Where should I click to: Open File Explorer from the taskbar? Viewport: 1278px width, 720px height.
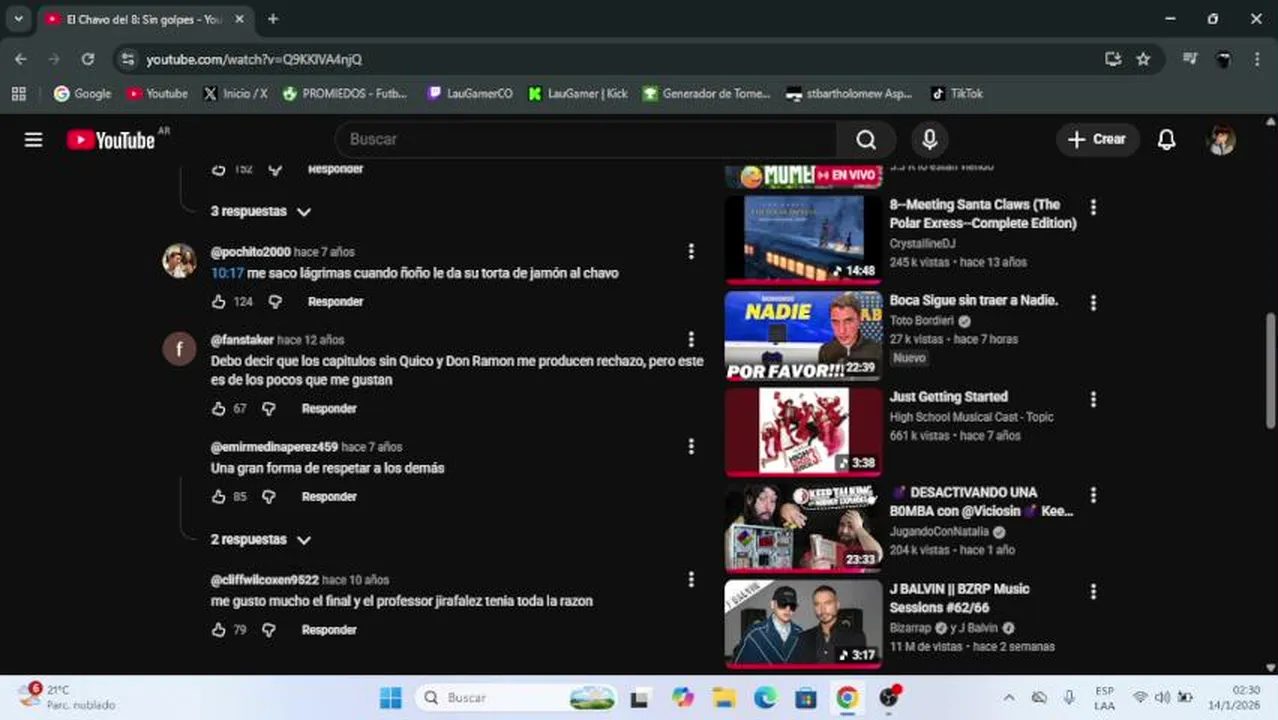click(x=724, y=697)
